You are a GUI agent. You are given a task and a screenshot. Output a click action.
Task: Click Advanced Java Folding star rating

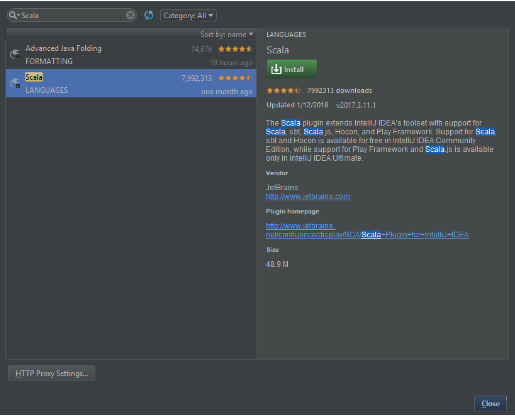click(235, 49)
